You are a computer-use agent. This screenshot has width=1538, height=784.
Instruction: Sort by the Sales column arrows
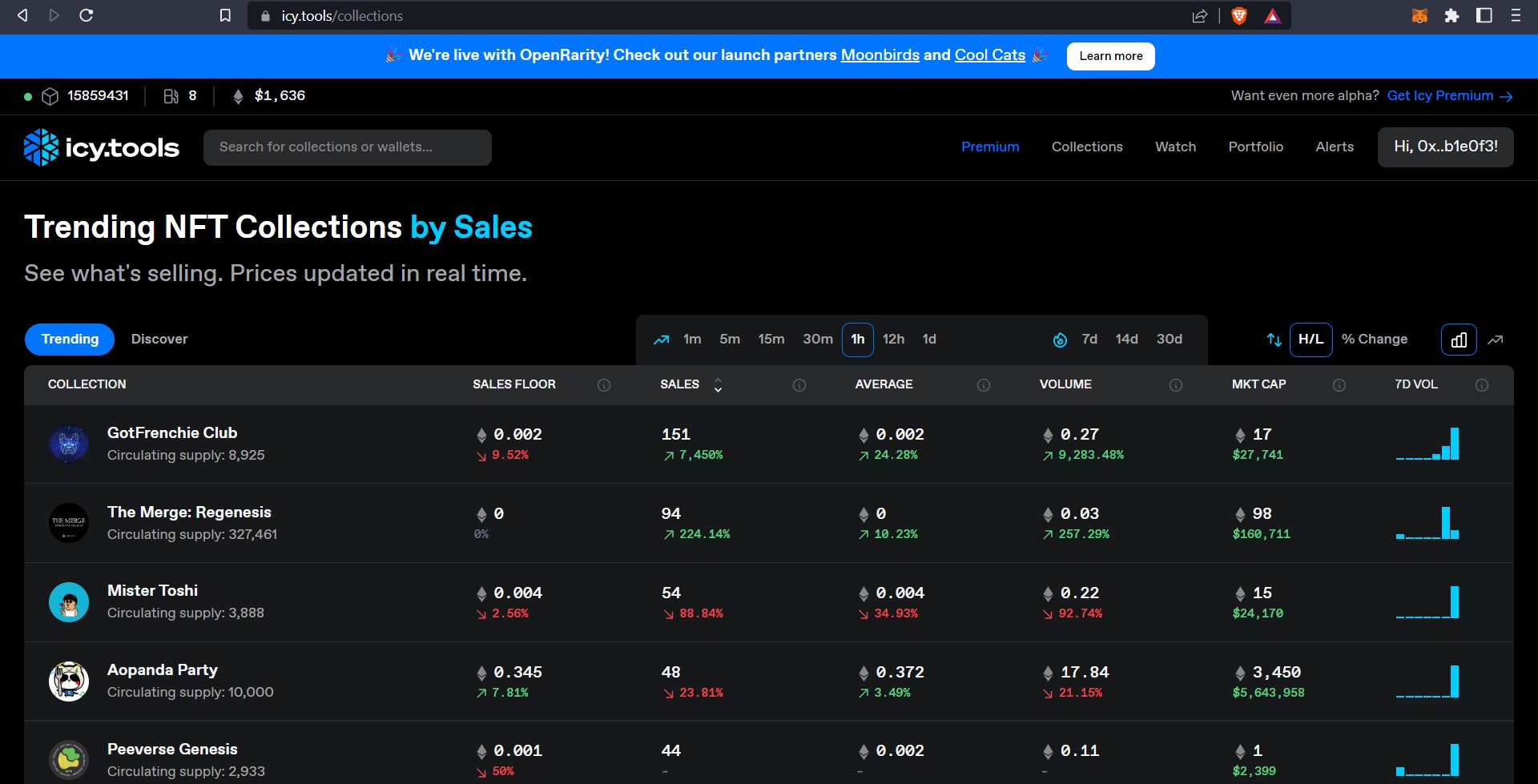718,385
